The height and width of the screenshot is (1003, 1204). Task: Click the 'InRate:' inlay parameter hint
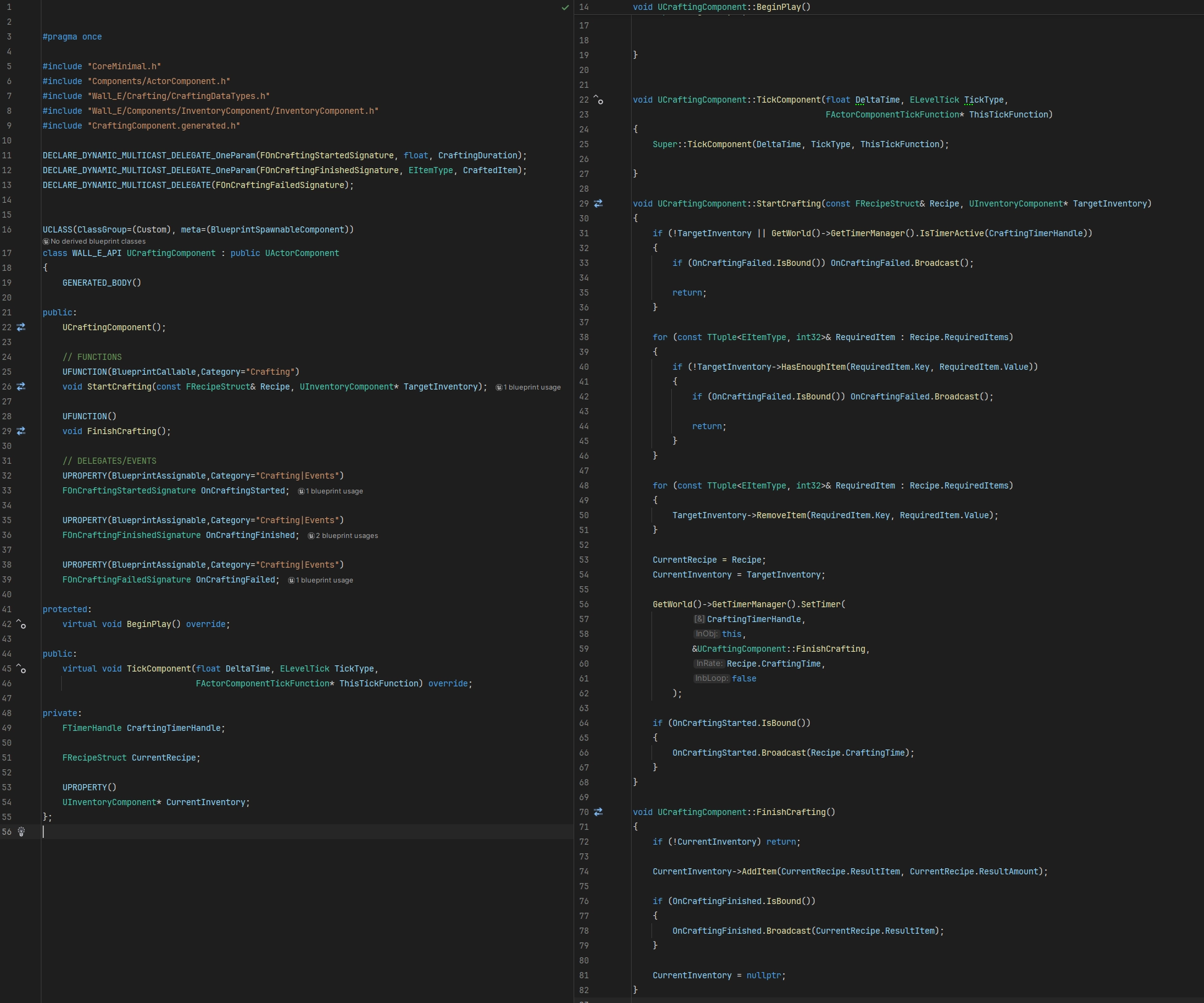coord(708,664)
